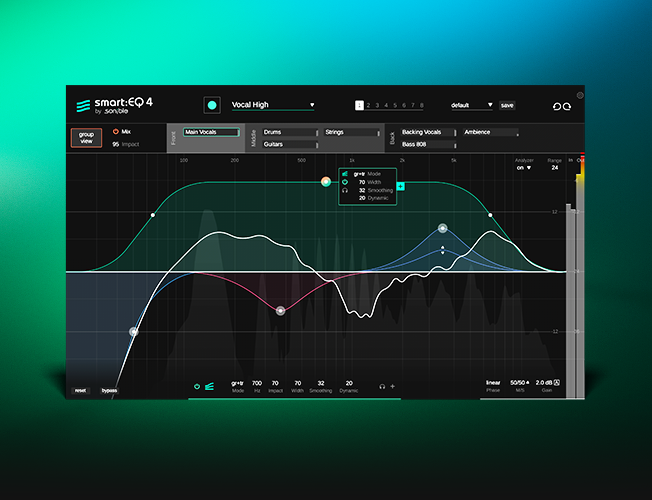The width and height of the screenshot is (652, 500).
Task: Open settings via small gear icon top-right
Action: point(580,95)
